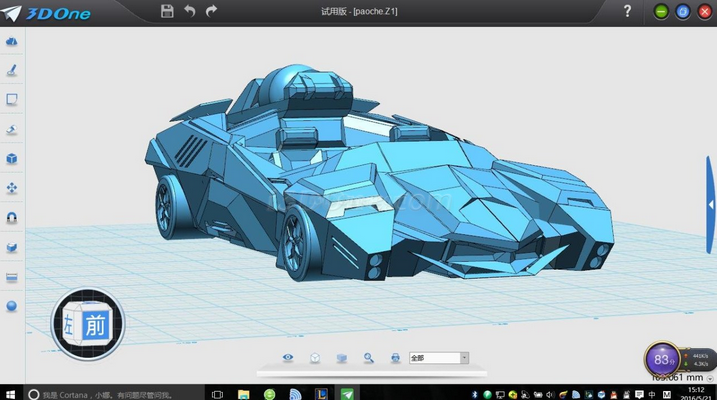The image size is (719, 402).
Task: Click the 前 face of view cube
Action: point(95,325)
